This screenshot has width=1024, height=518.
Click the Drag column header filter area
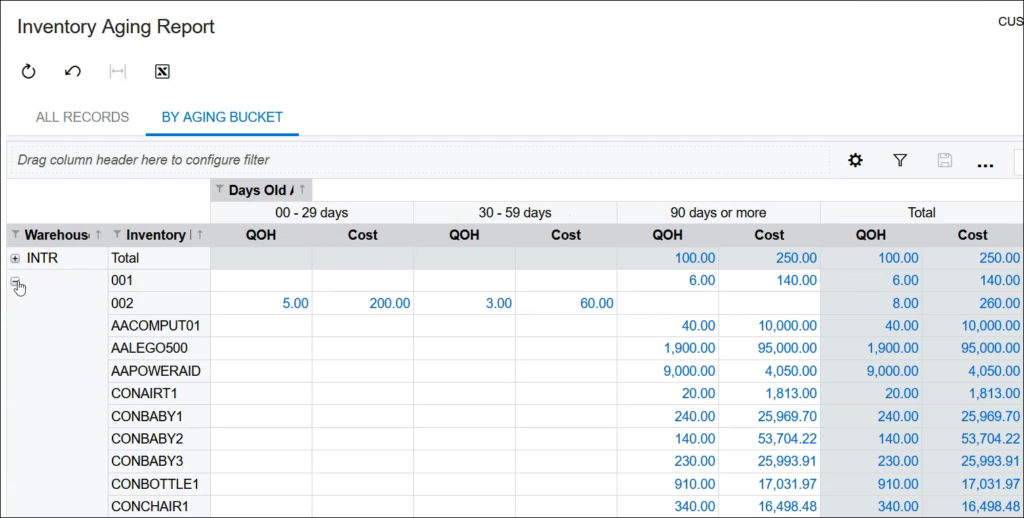point(421,160)
